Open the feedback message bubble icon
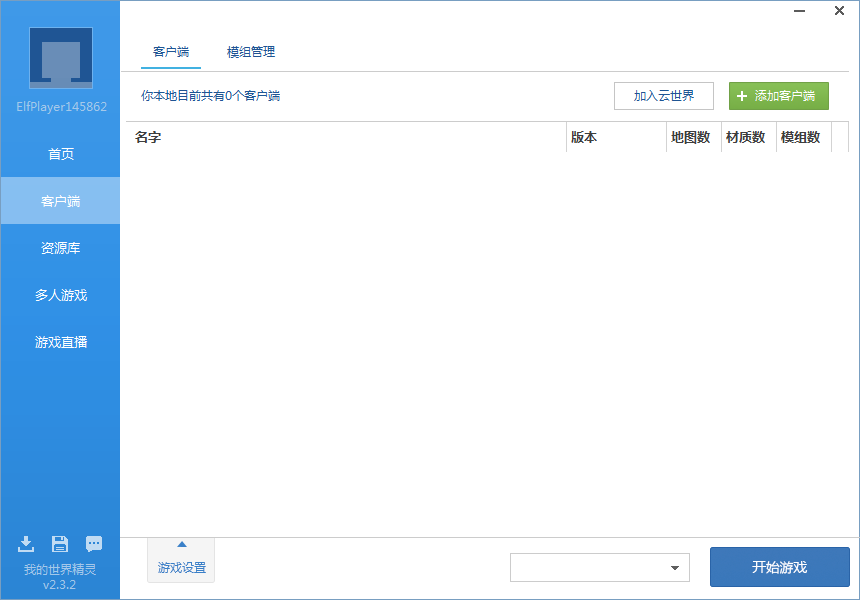 [94, 543]
